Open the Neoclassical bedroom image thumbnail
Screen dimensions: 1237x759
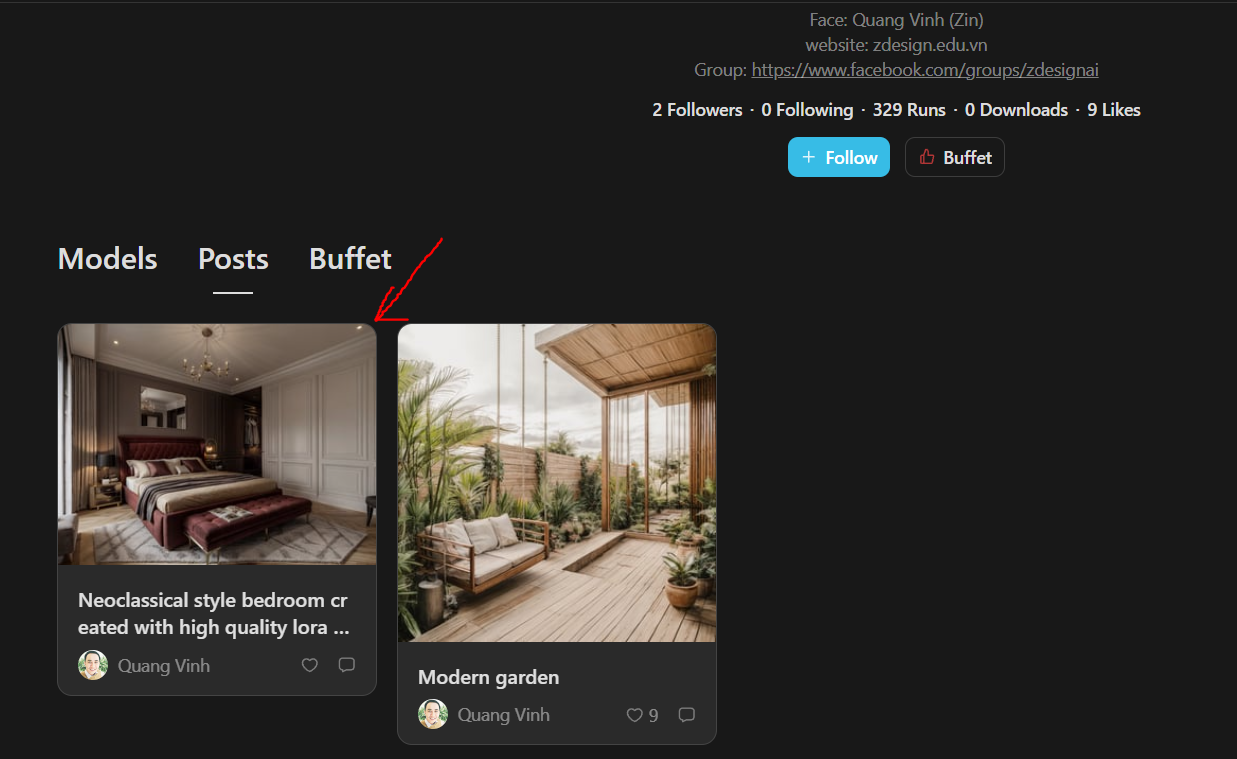coord(217,444)
